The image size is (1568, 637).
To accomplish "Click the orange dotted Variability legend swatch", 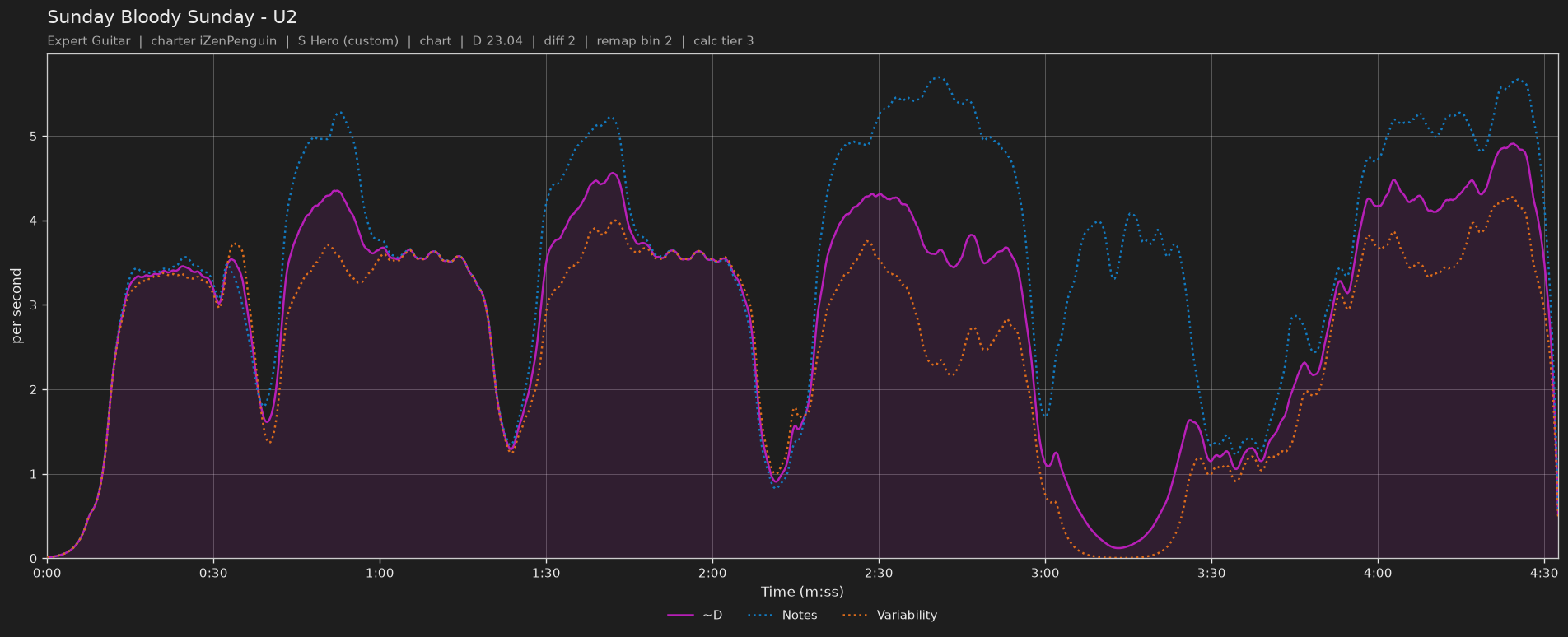I will coord(856,615).
